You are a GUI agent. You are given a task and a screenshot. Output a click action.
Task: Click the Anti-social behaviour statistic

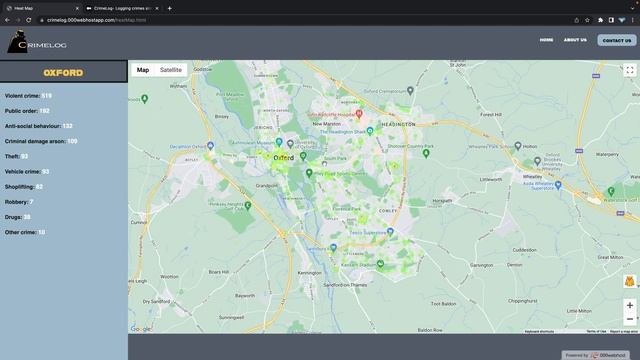tap(38, 126)
